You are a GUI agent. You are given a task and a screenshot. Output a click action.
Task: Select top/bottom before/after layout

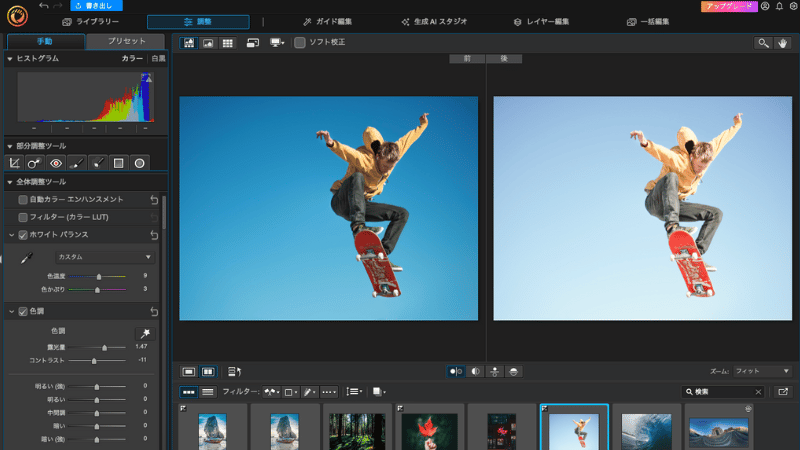(x=494, y=371)
